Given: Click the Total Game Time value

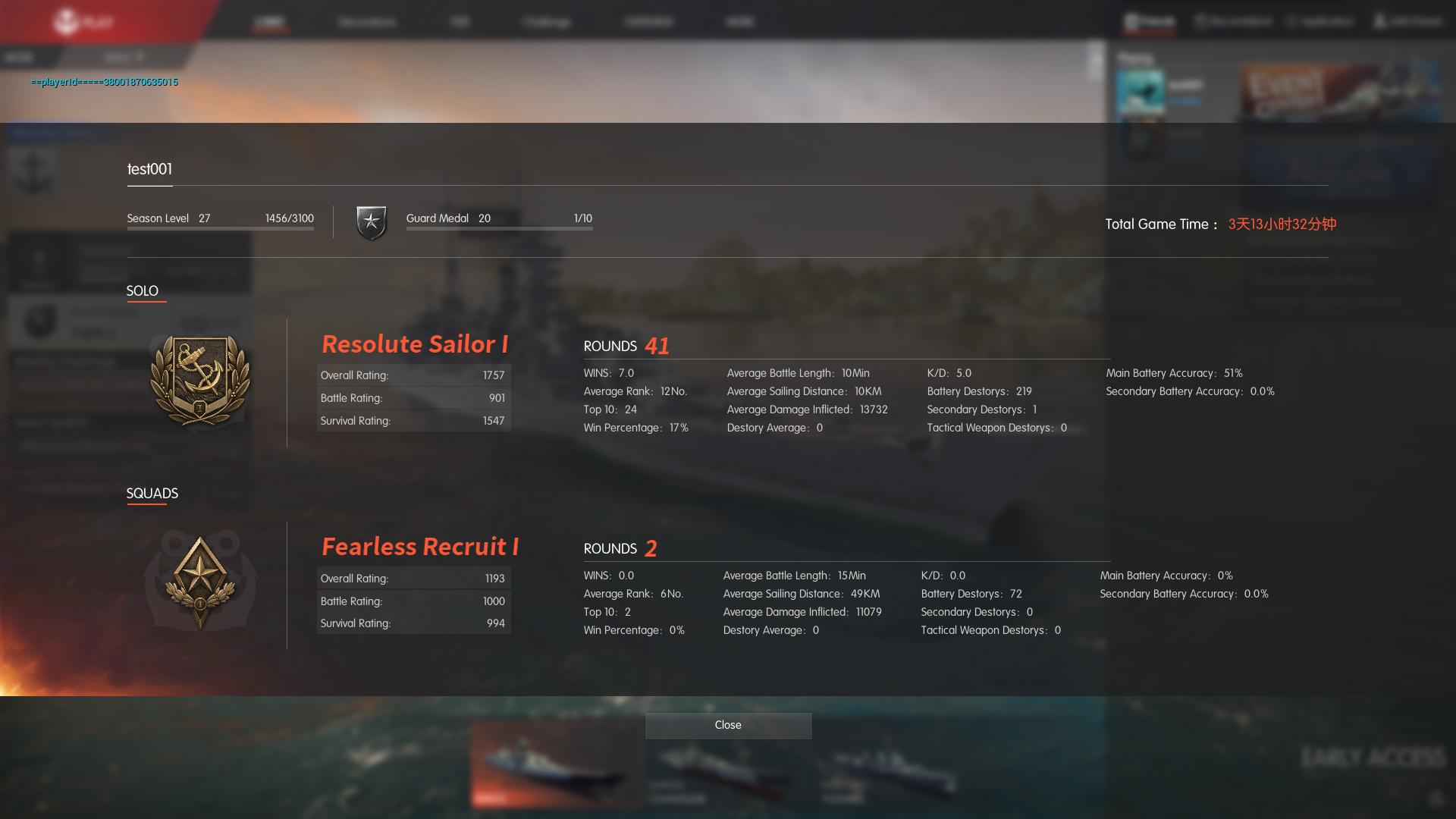Looking at the screenshot, I should [x=1282, y=224].
